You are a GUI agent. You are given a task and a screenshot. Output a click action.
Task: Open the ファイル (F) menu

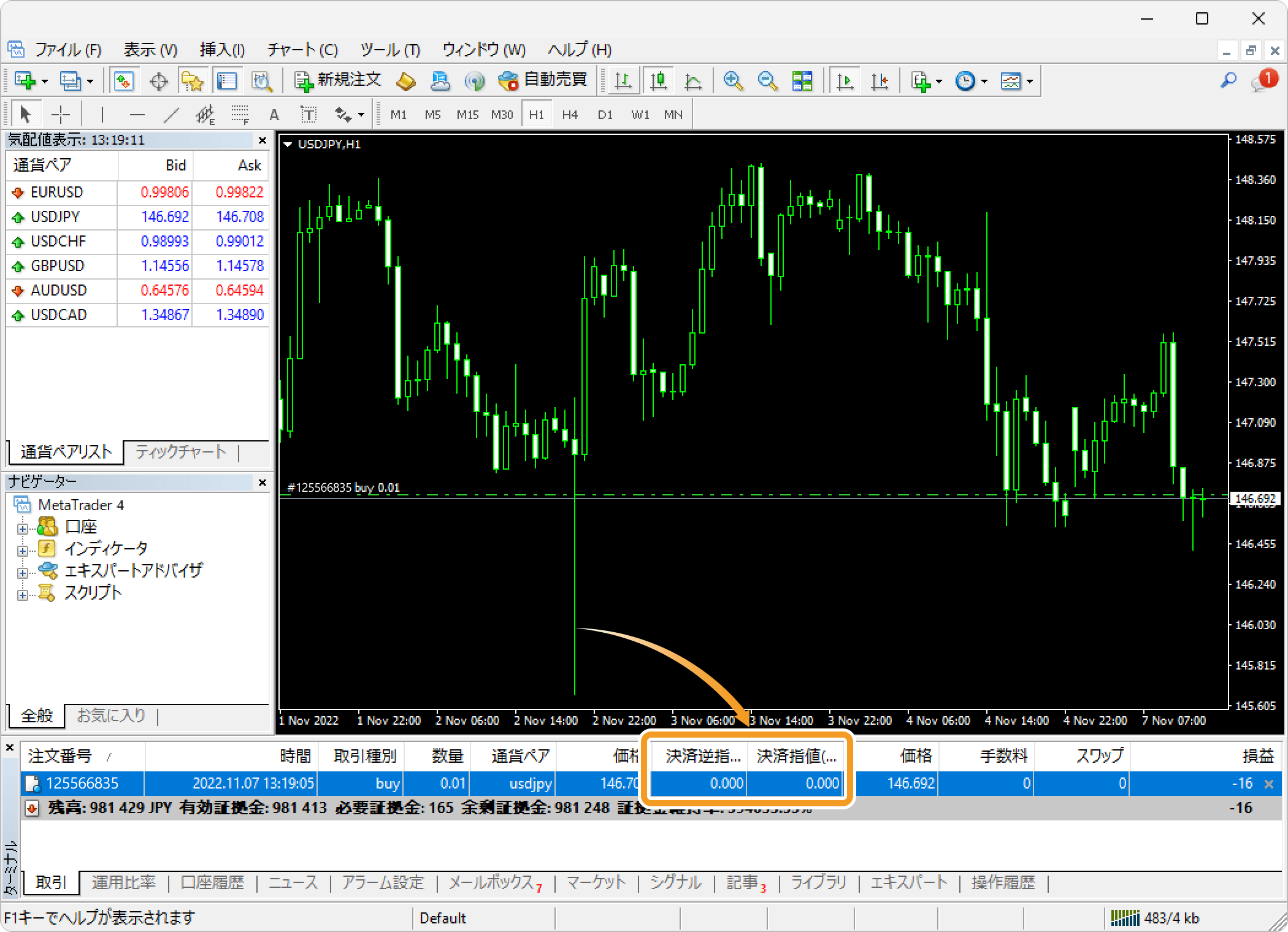pos(67,50)
